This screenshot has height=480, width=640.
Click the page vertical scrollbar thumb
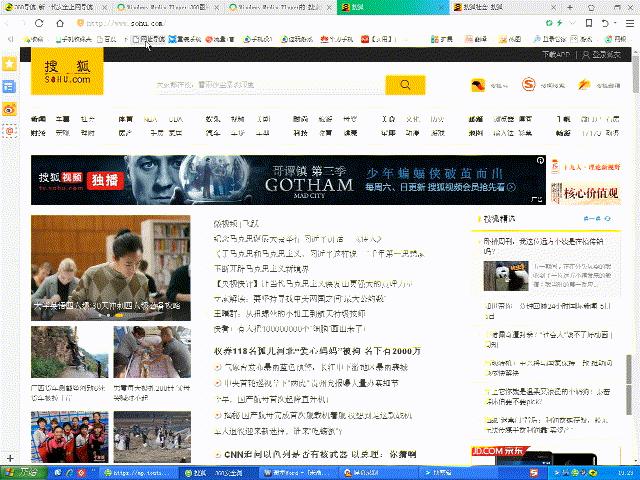(636, 75)
